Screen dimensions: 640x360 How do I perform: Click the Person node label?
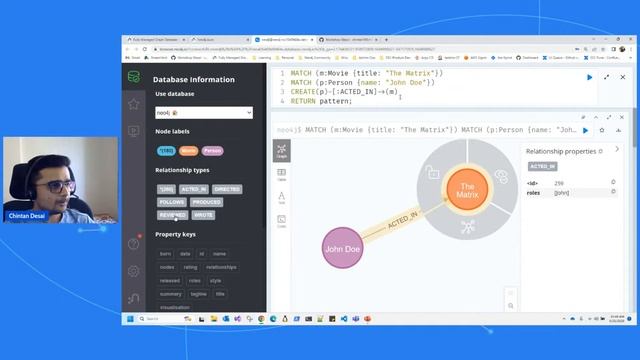(212, 151)
